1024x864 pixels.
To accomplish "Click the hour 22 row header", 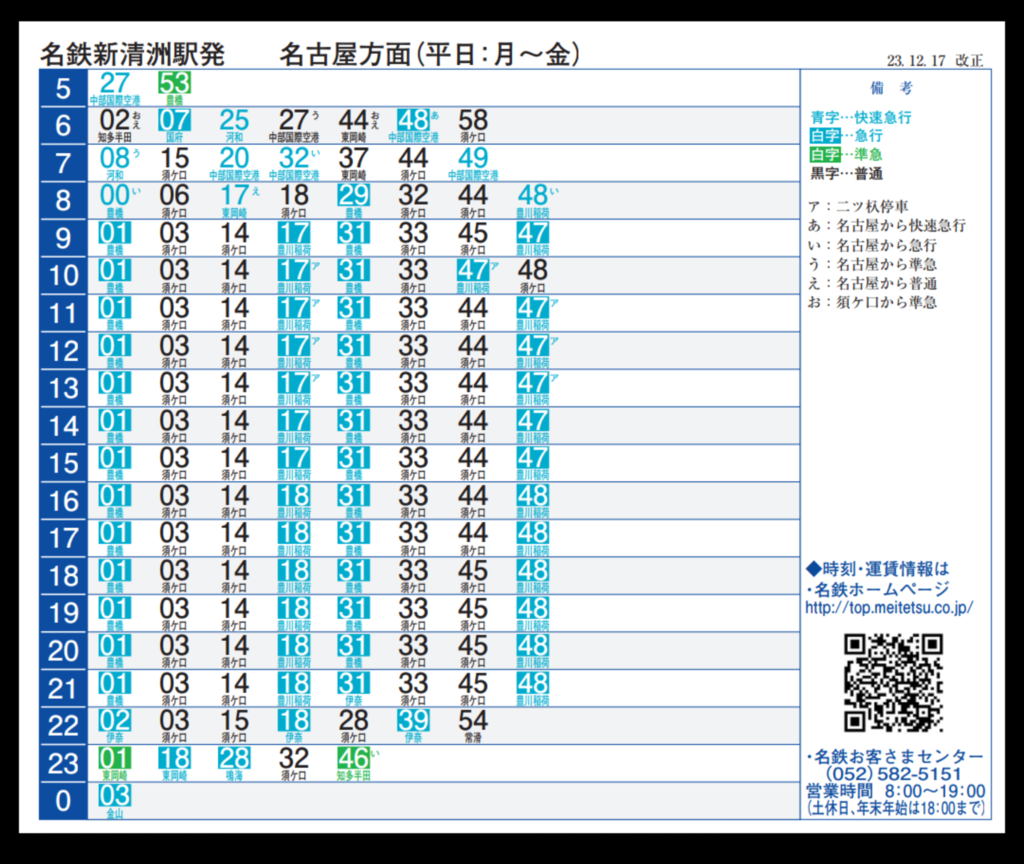I will (x=63, y=726).
